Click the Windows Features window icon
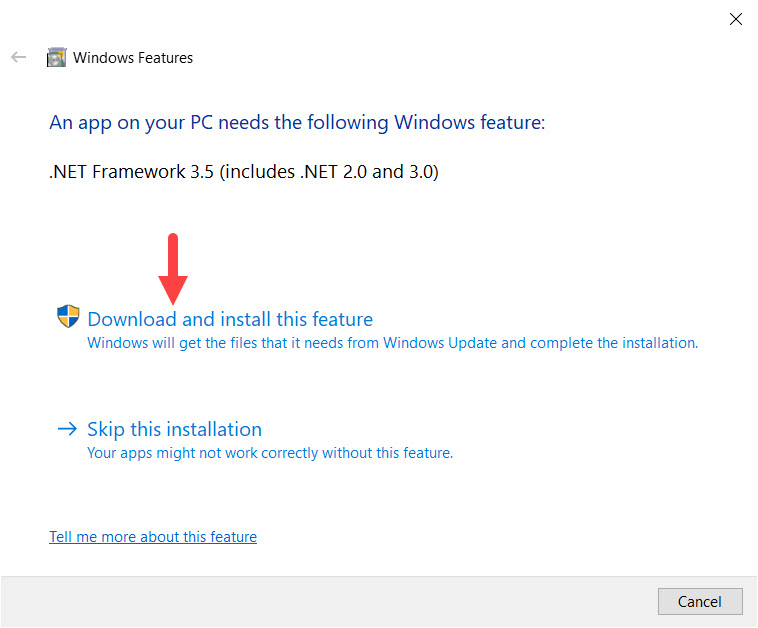758x628 pixels. point(57,58)
